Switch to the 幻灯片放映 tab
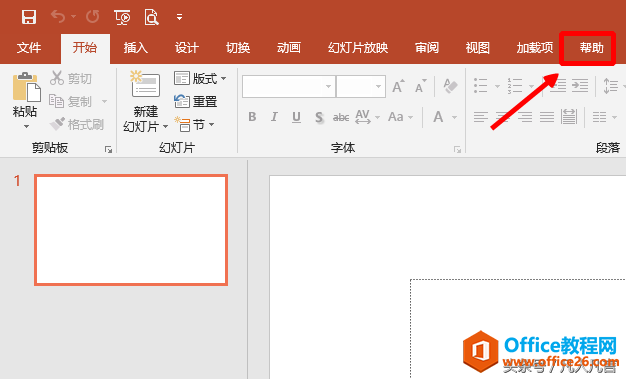Screen dimensions: 626x379 (358, 48)
